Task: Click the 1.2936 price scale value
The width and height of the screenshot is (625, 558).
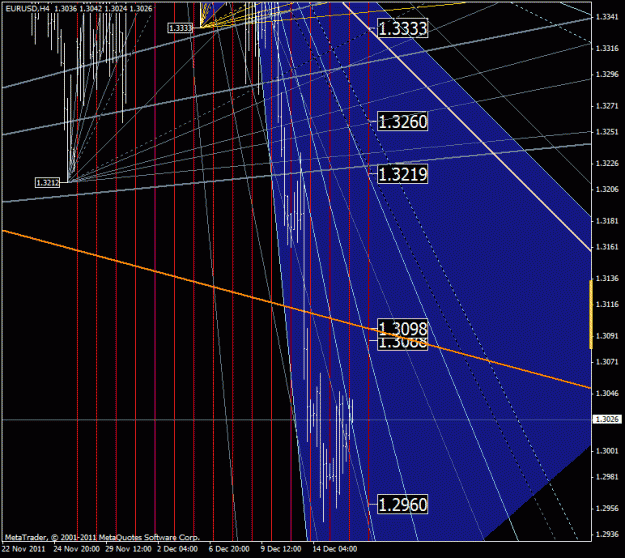Action: [x=607, y=534]
